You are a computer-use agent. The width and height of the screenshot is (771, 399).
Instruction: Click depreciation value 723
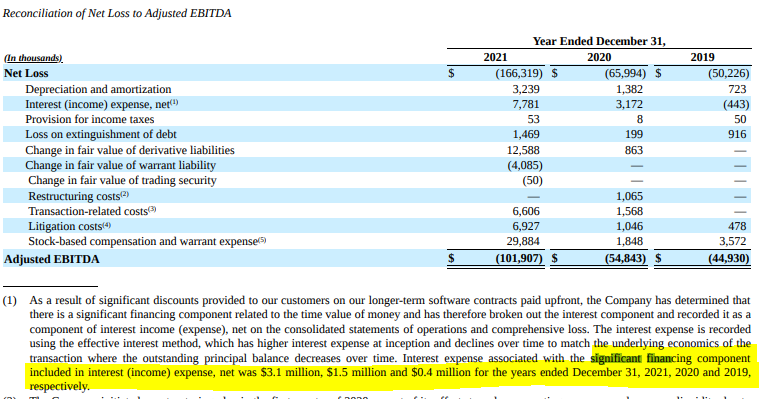pyautogui.click(x=738, y=89)
